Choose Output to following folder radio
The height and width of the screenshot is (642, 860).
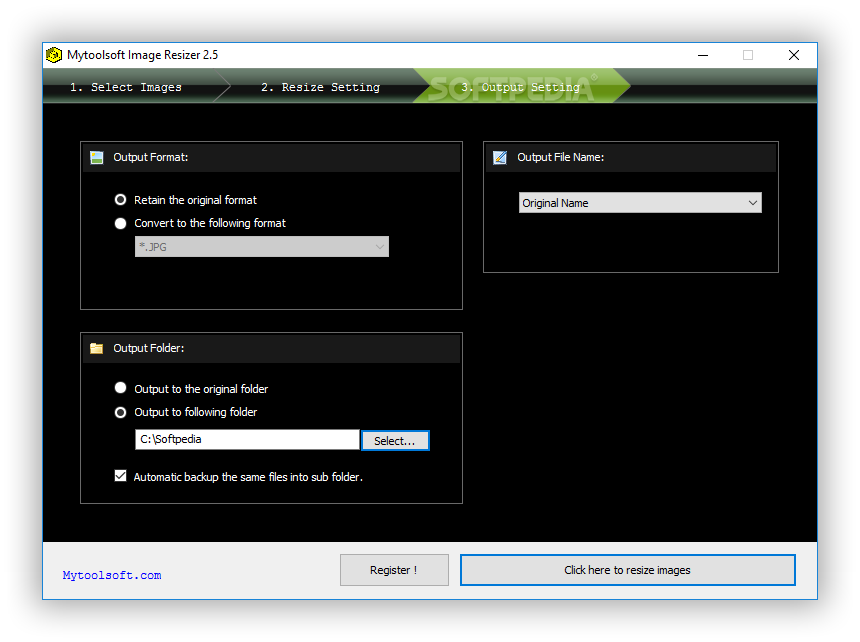pyautogui.click(x=120, y=412)
